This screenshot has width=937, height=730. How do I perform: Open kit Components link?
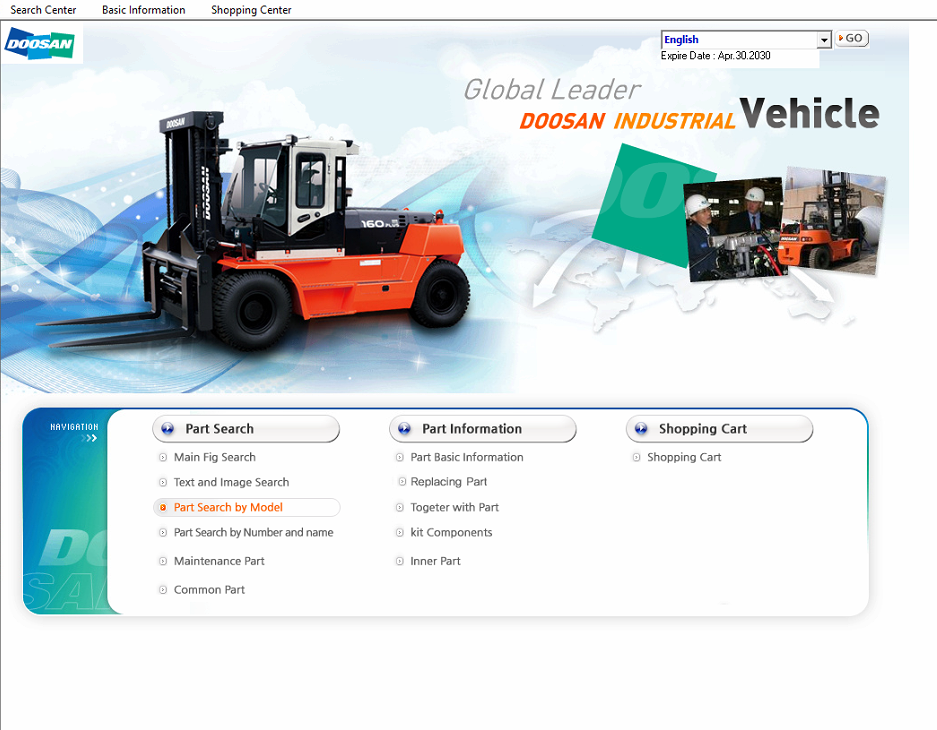[x=451, y=533]
